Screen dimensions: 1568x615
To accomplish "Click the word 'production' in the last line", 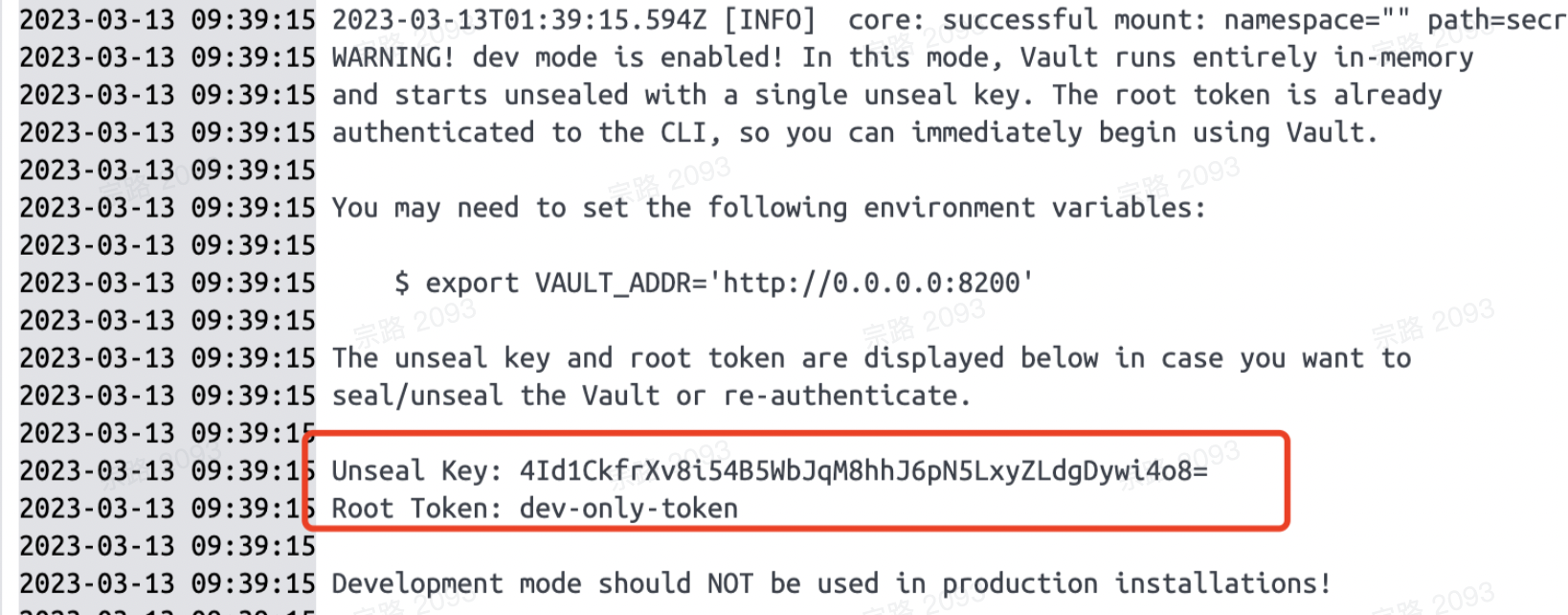I will pos(1019,584).
